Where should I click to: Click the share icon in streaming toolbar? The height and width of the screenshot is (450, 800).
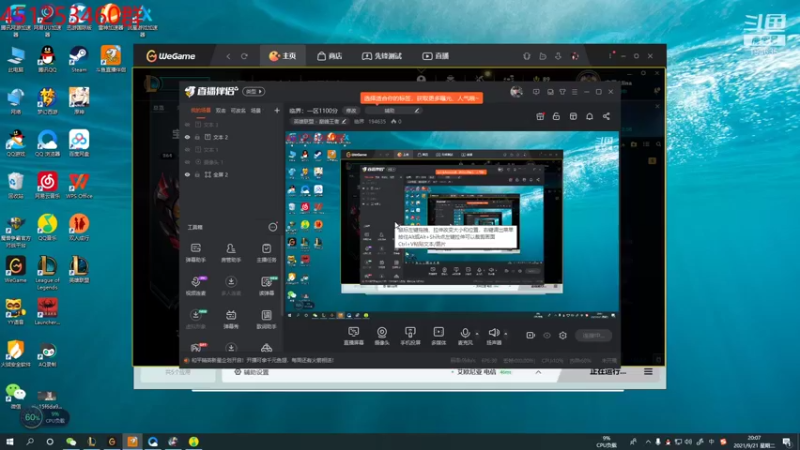point(606,116)
